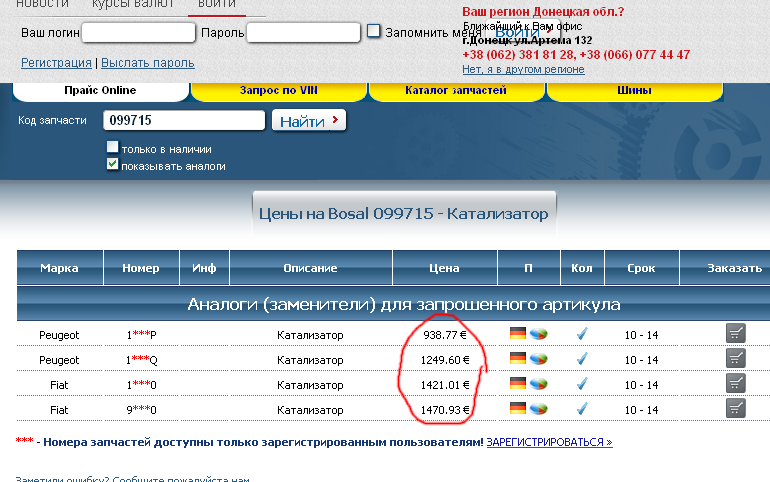Uncheck 'показывать аналоги' checkbox
This screenshot has width=770, height=482.
coord(112,164)
